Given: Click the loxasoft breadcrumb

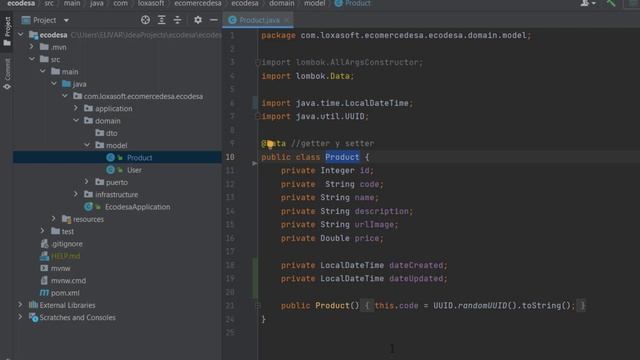Looking at the screenshot, I should (x=151, y=4).
